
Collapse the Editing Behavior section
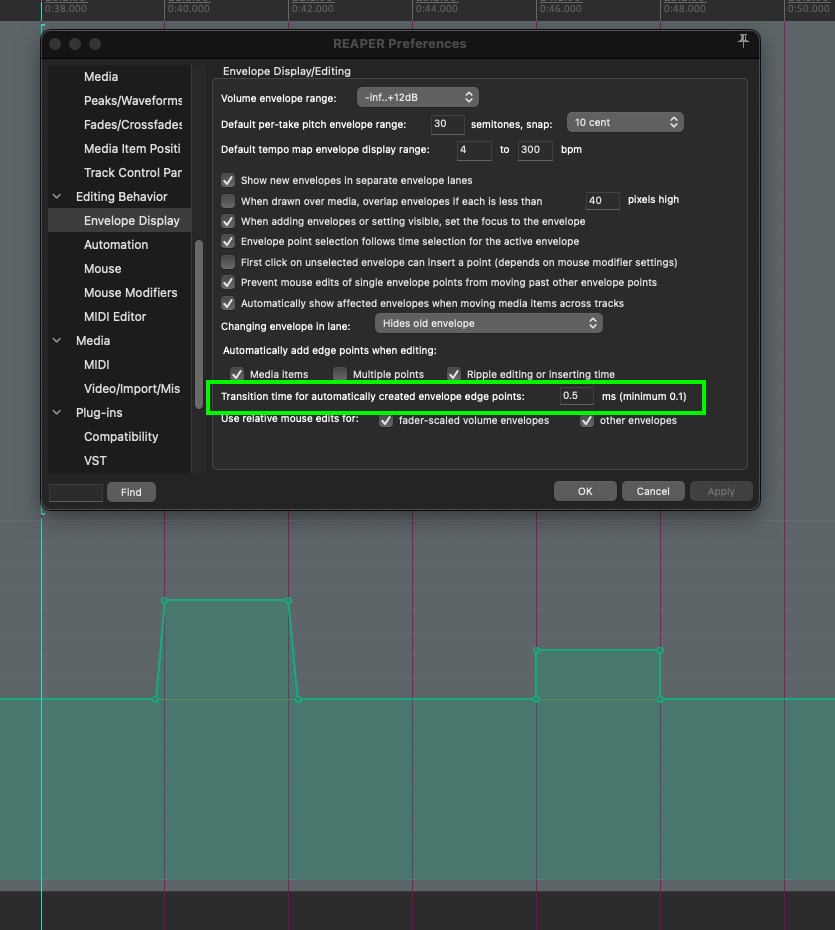click(x=57, y=196)
